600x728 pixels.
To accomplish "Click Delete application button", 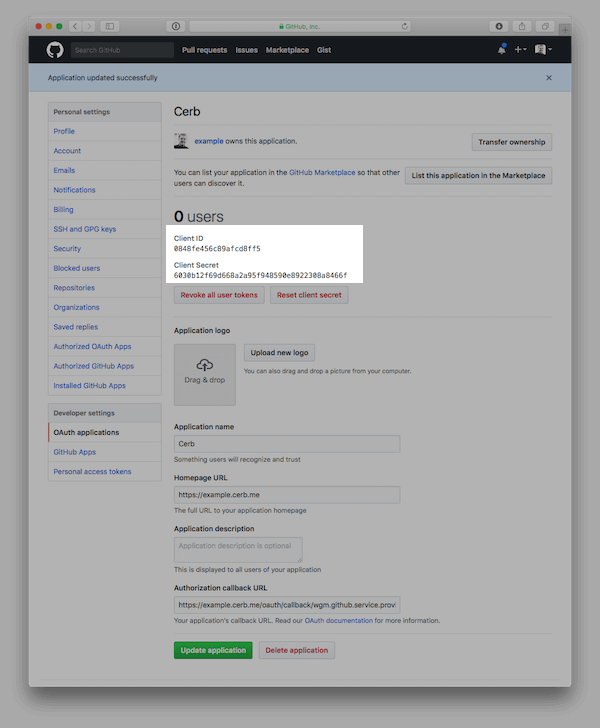I will click(x=297, y=650).
